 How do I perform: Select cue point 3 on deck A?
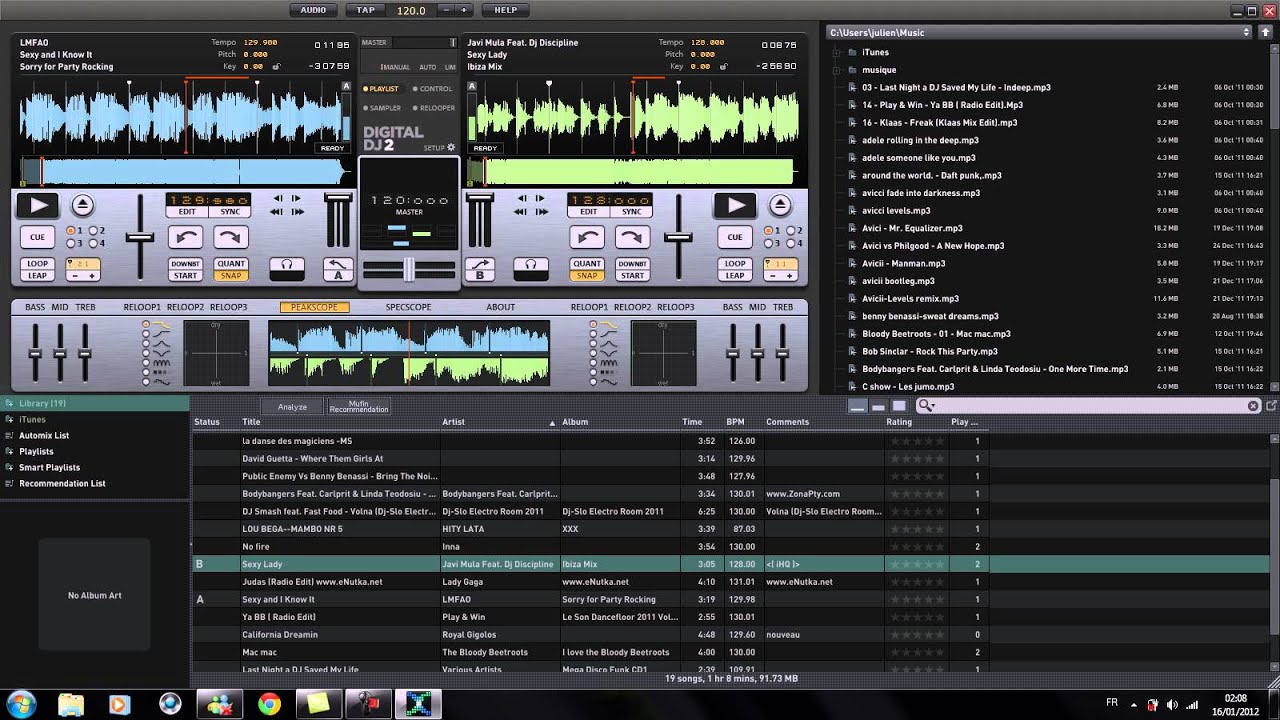69,243
